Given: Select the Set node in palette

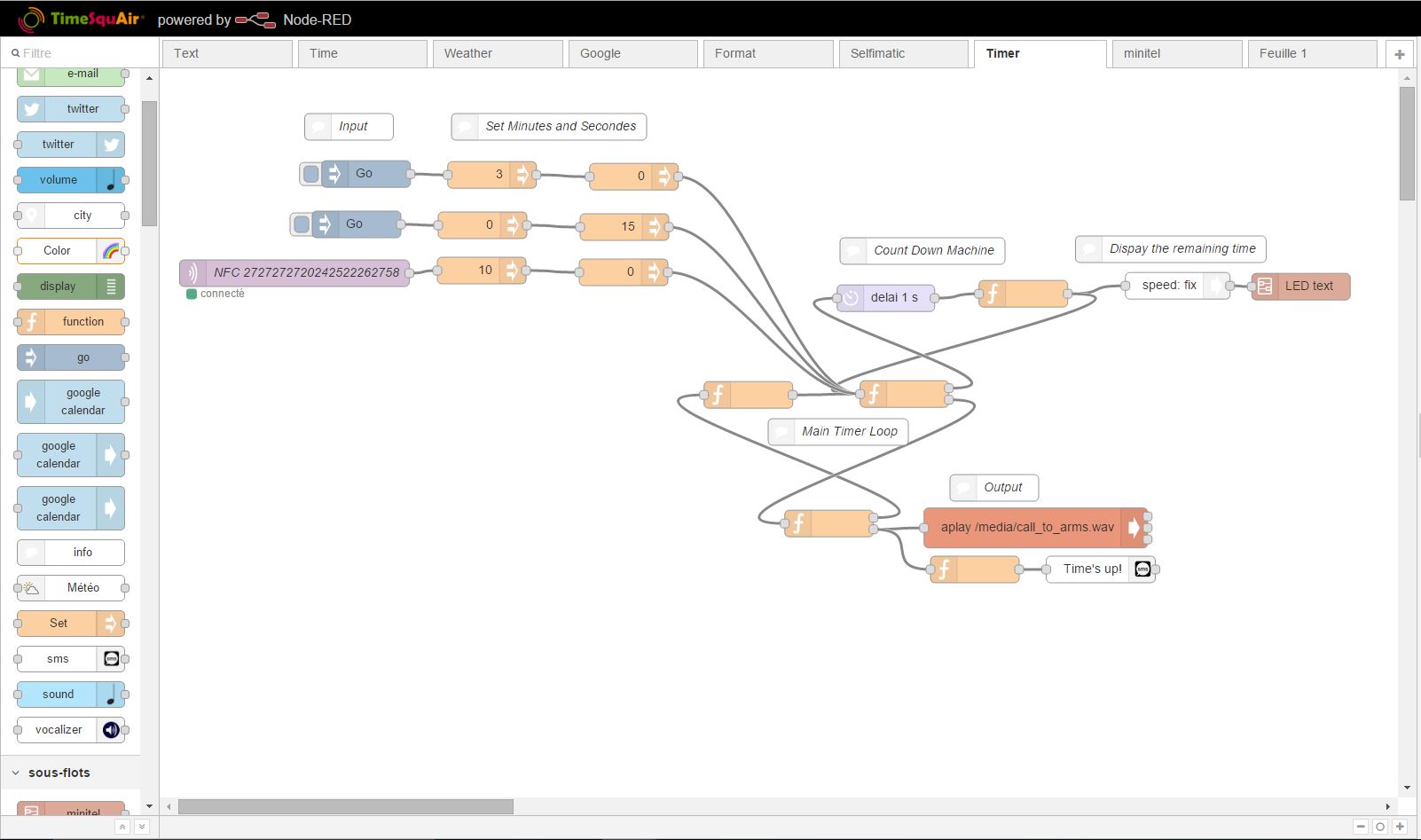Looking at the screenshot, I should (71, 624).
